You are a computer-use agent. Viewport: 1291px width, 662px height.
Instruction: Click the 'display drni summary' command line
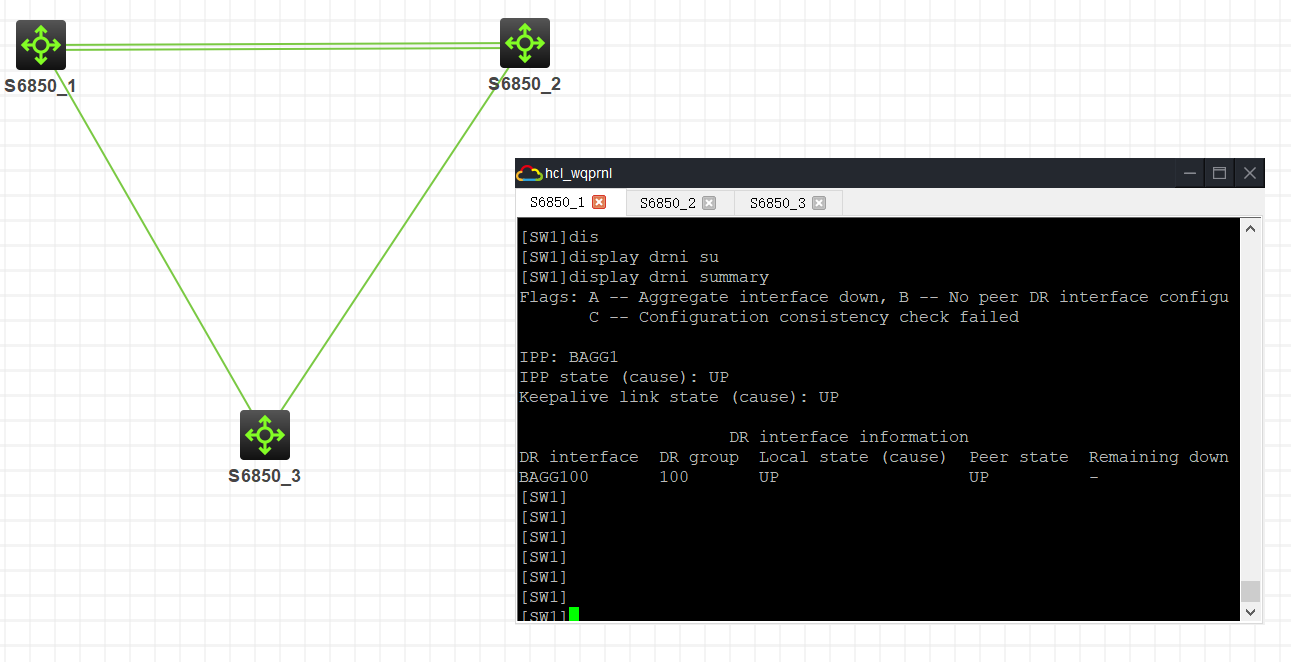coord(645,277)
